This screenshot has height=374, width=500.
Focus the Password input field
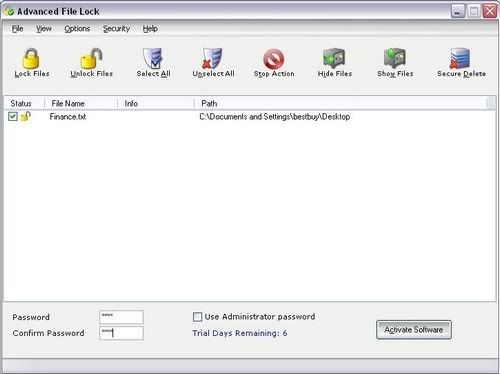[121, 317]
